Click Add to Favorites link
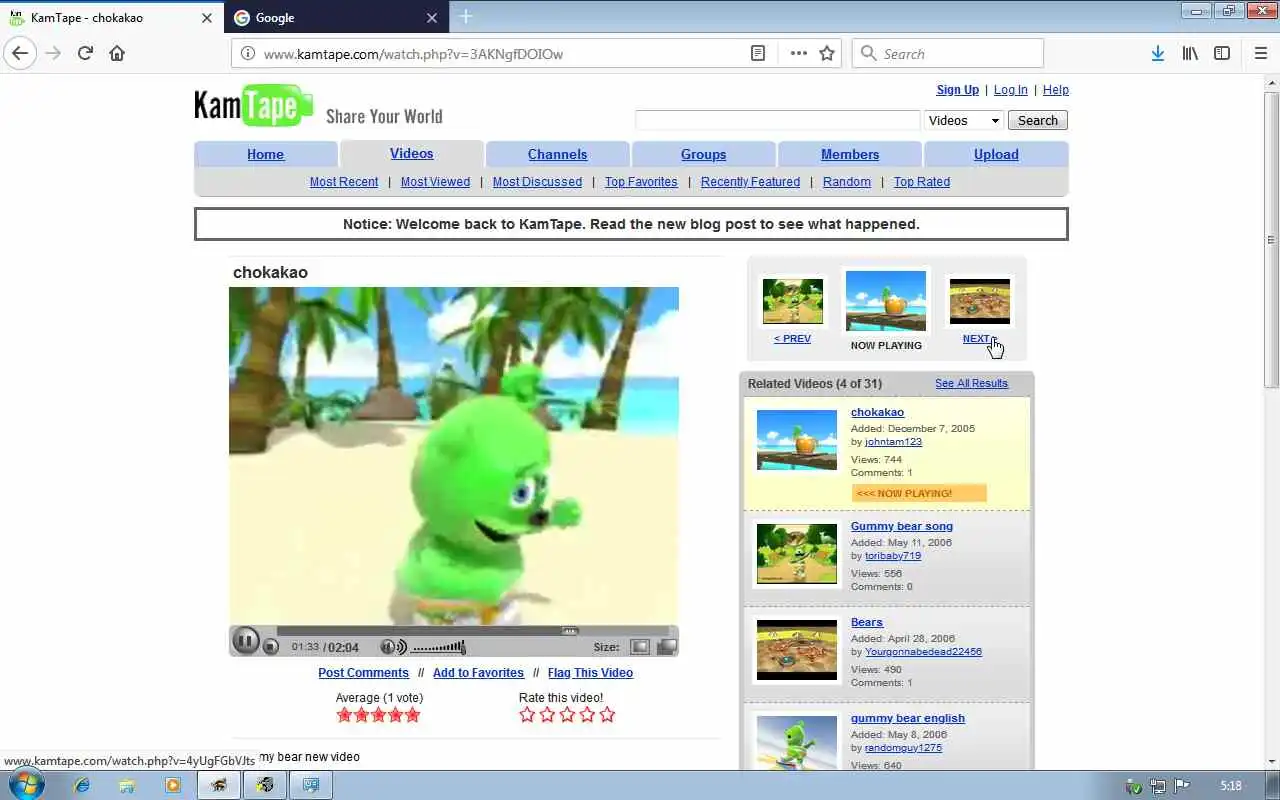This screenshot has height=800, width=1280. 478,672
